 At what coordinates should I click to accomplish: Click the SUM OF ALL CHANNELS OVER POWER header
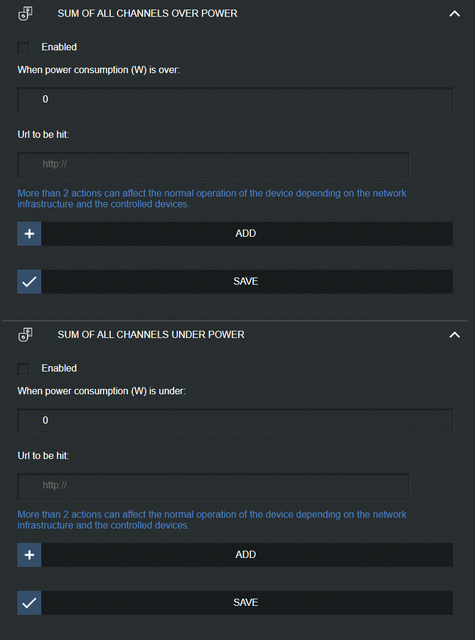click(x=147, y=13)
